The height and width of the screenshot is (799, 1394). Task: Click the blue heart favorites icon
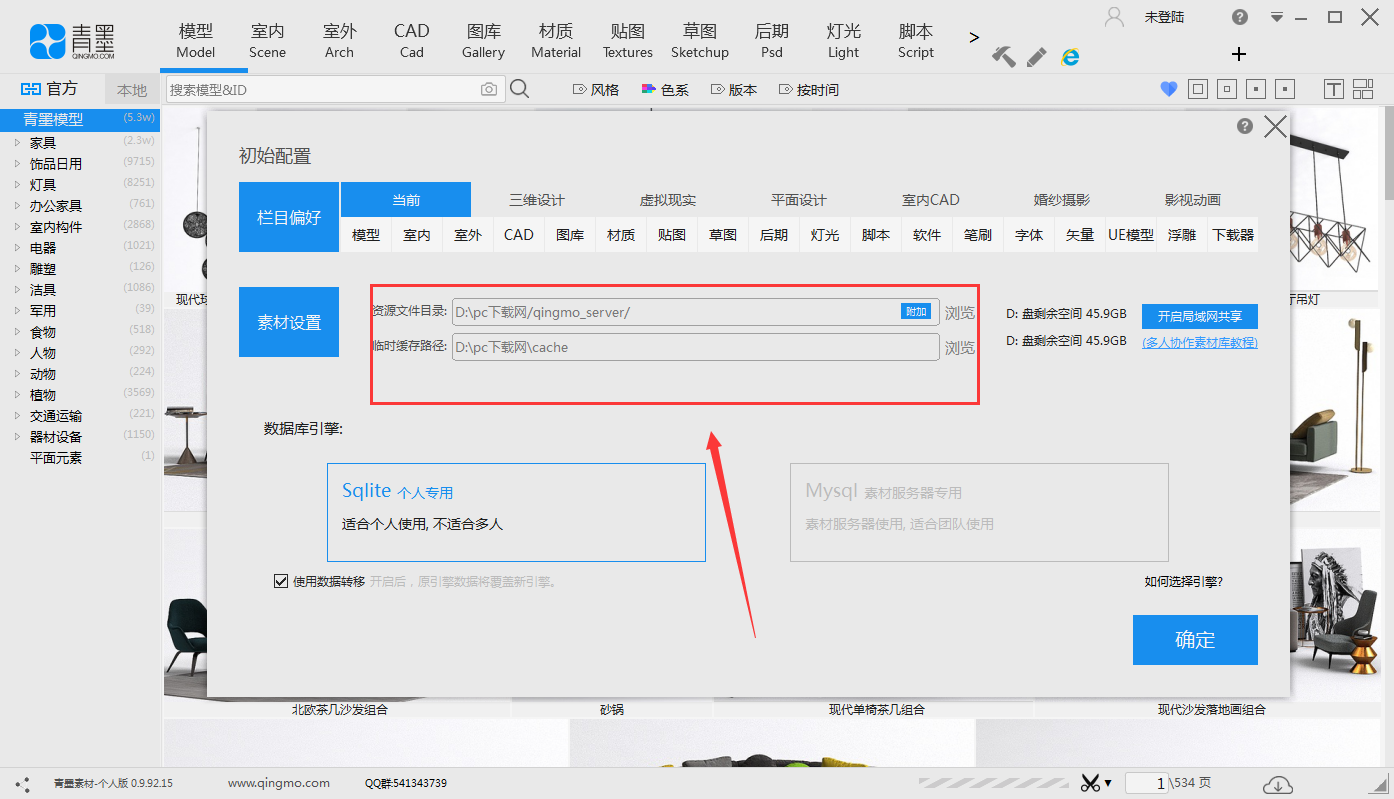click(x=1168, y=89)
